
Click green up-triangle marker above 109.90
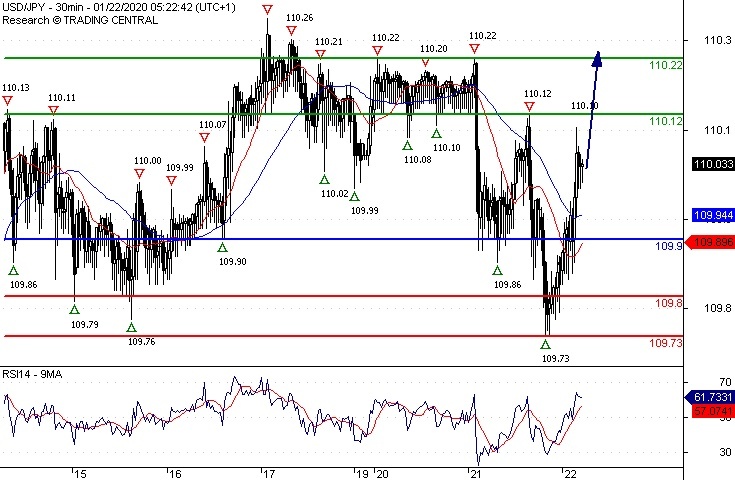pyautogui.click(x=222, y=248)
